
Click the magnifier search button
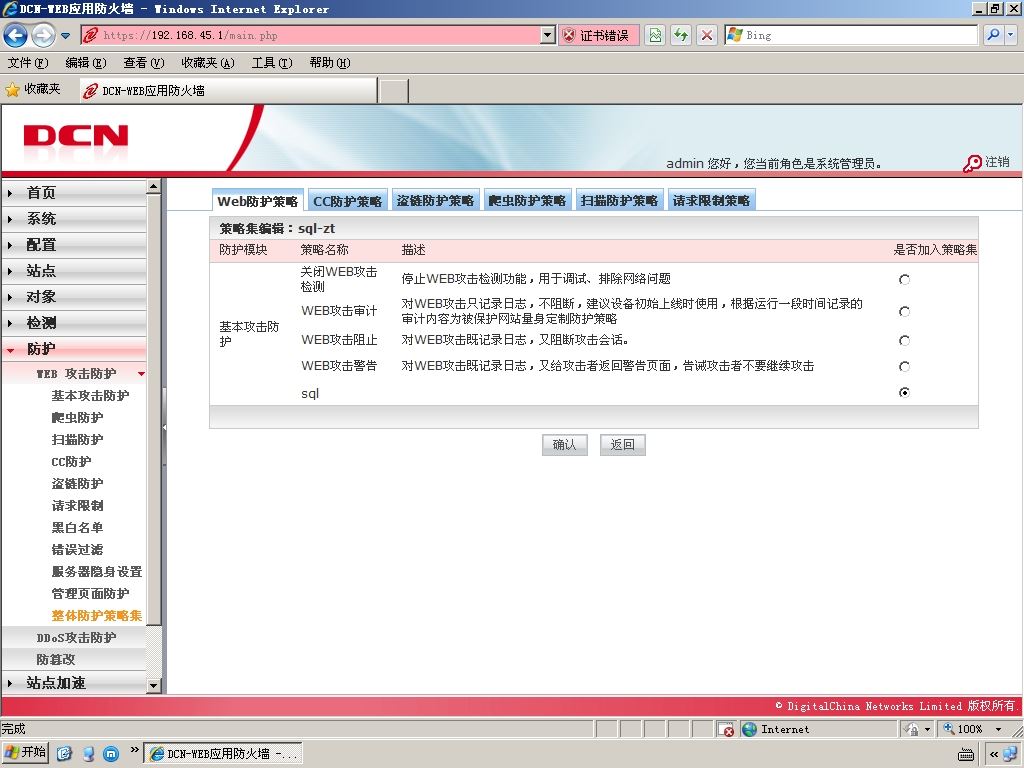point(993,35)
